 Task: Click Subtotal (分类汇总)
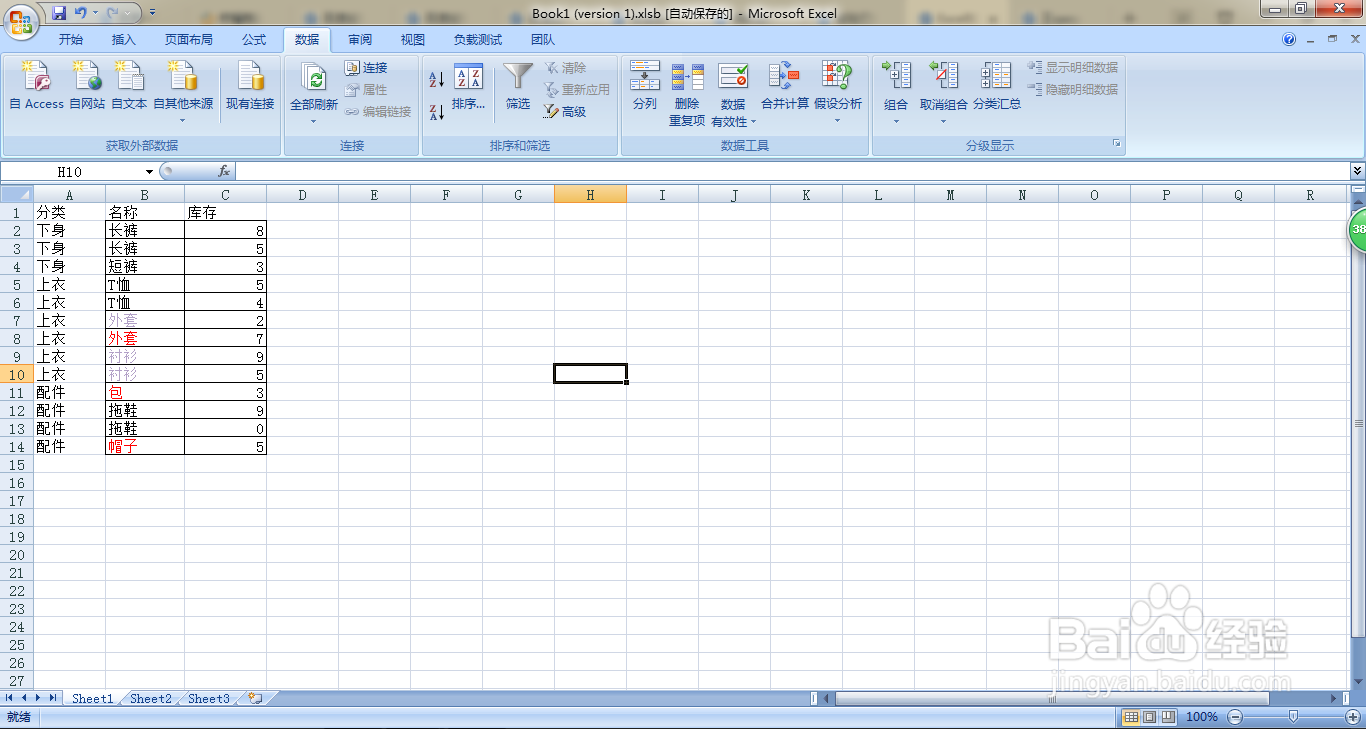tap(996, 86)
